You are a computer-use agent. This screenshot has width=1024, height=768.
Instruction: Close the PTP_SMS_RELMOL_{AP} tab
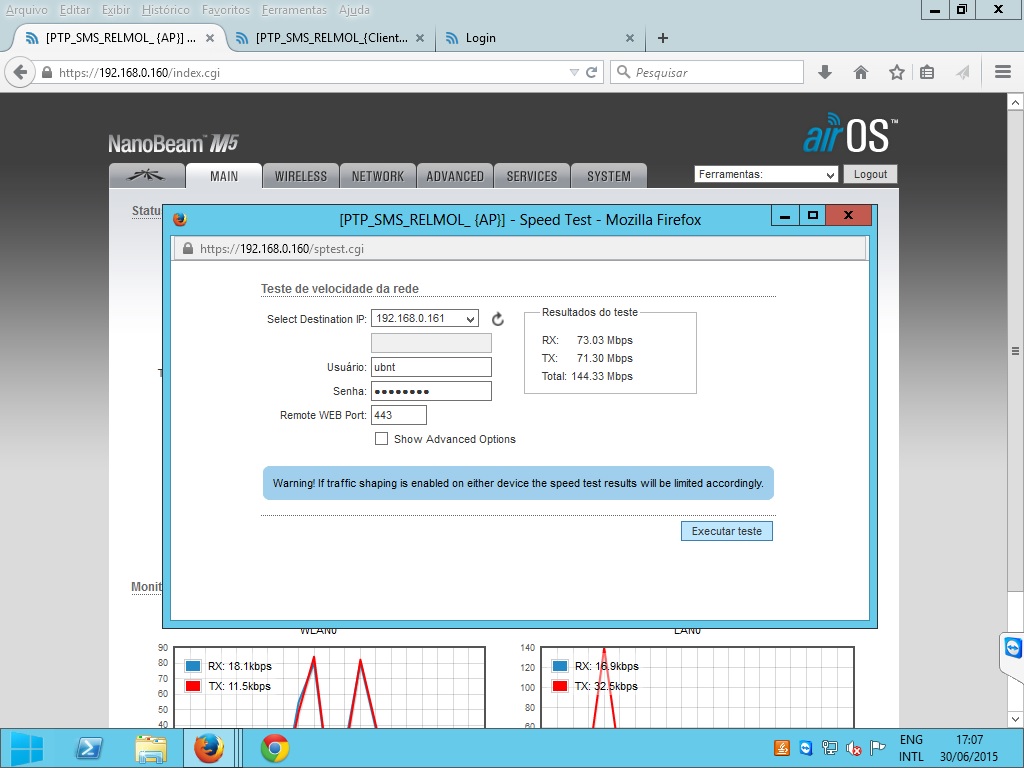[x=210, y=38]
